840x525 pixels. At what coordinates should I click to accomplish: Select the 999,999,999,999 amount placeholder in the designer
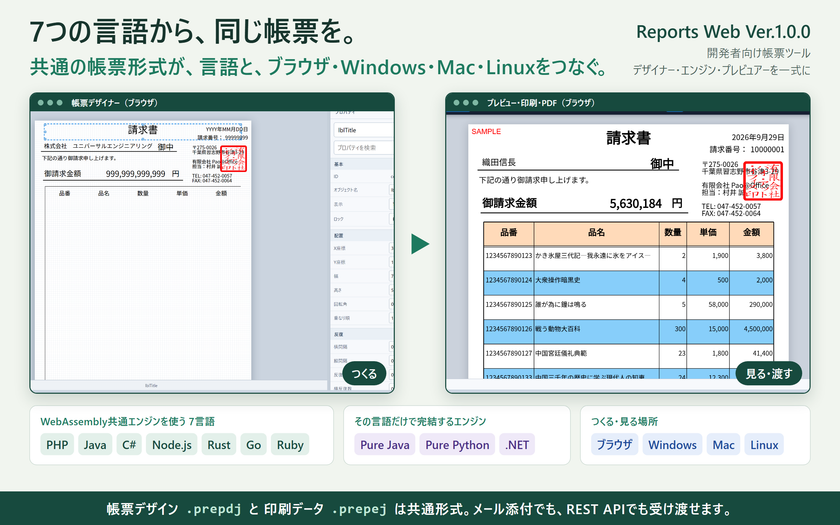click(136, 174)
